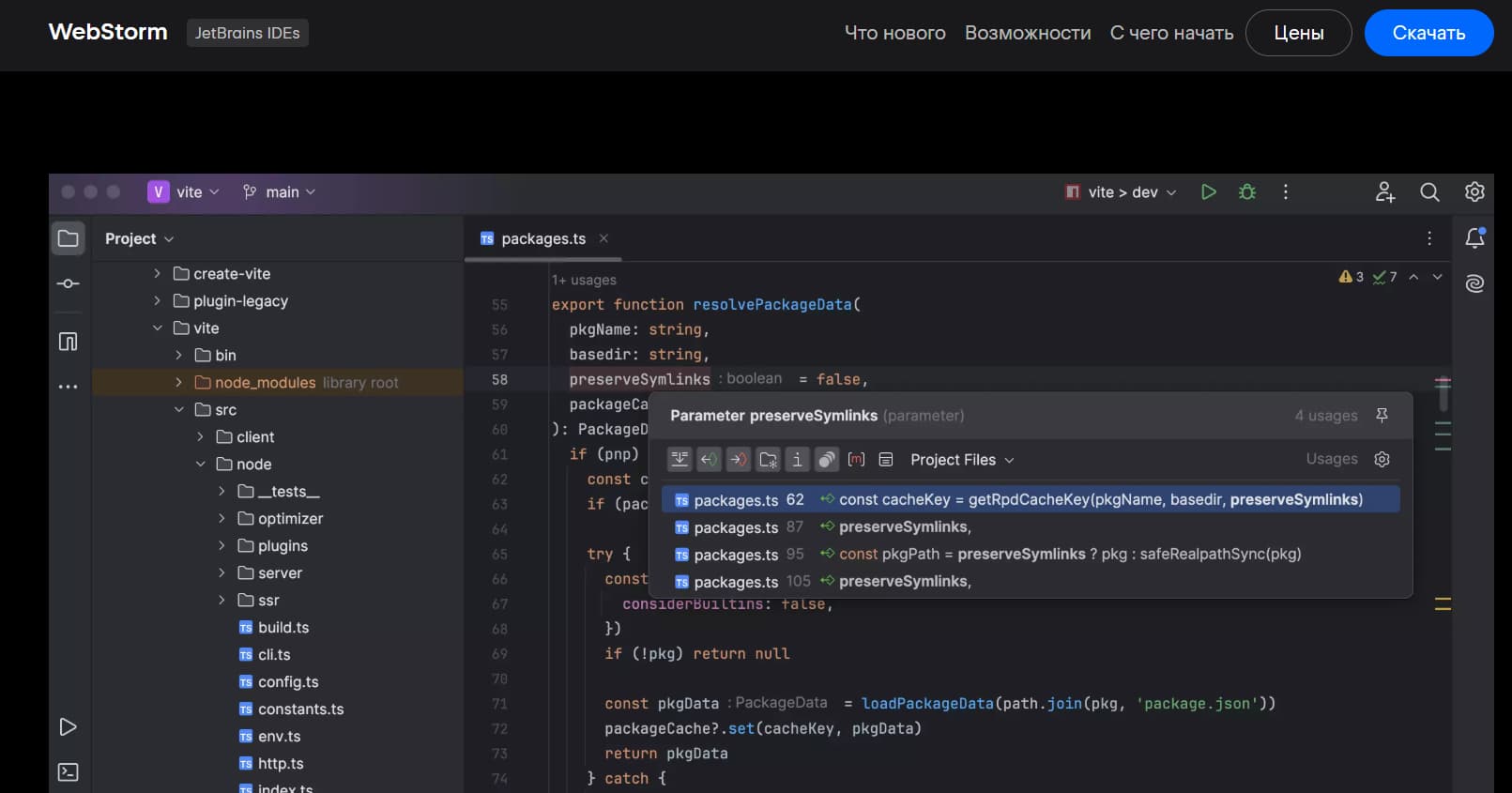Image resolution: width=1512 pixels, height=793 pixels.
Task: Open usages popup settings gear
Action: coord(1382,459)
